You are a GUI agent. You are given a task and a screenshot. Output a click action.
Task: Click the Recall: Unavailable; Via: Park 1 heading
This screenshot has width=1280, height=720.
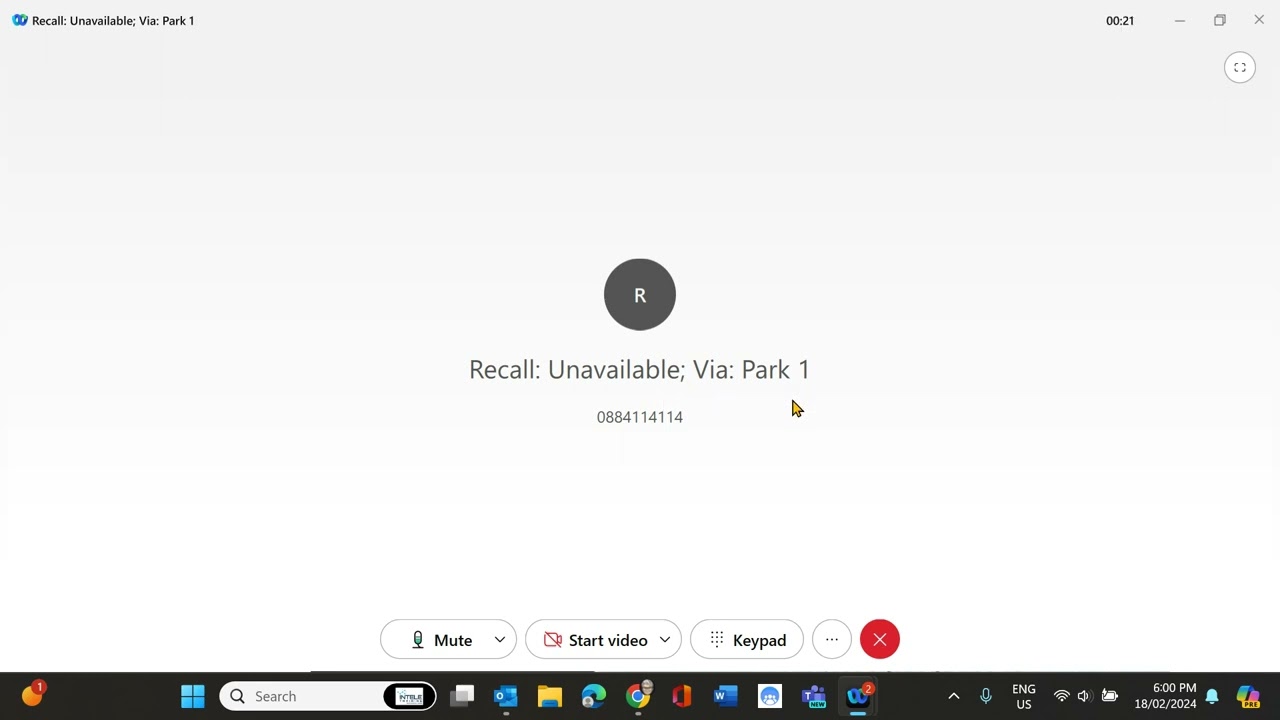point(640,370)
